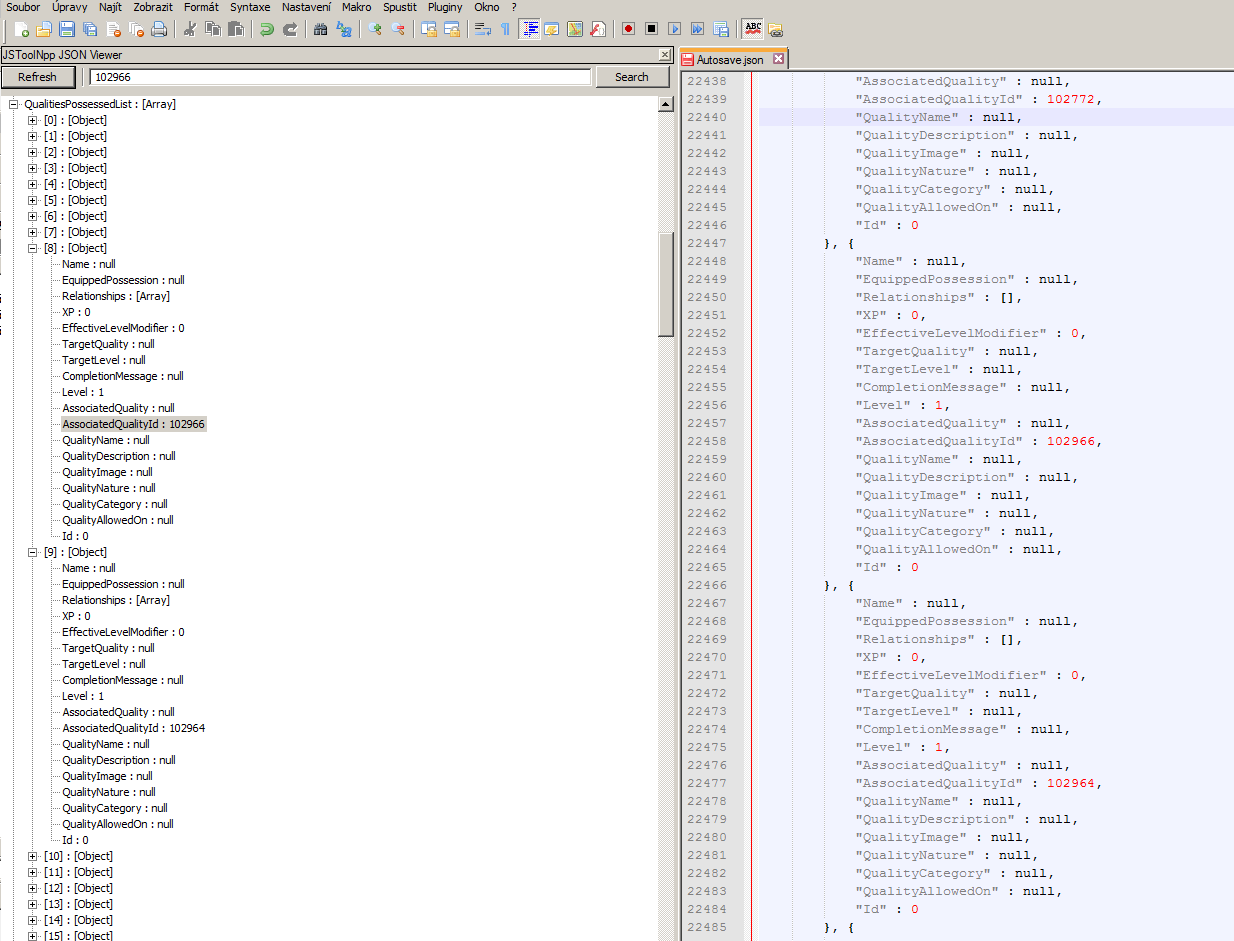The image size is (1234, 941).
Task: Click the Close All documents toolbar icon
Action: [x=137, y=29]
